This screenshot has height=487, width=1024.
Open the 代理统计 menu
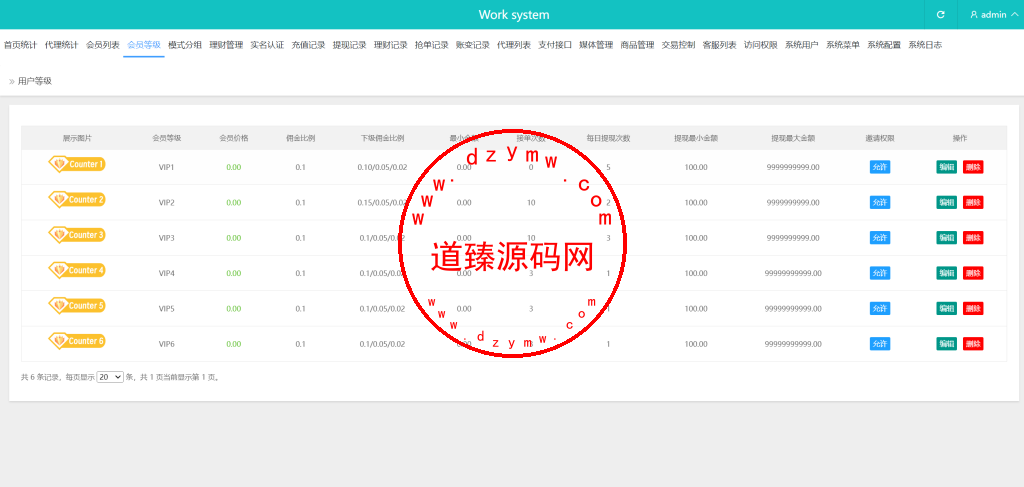(61, 45)
